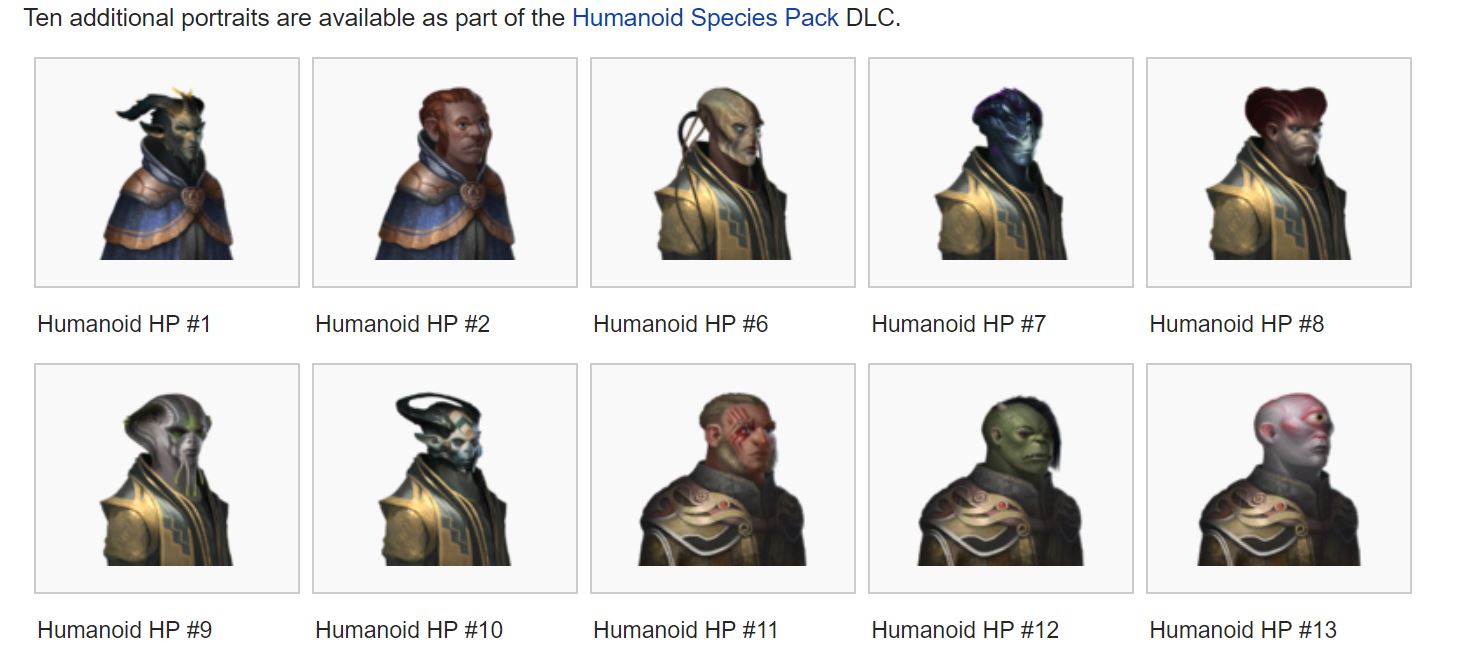The height and width of the screenshot is (659, 1458).
Task: Open the Humanoid HP #7 portrait
Action: pos(1001,172)
